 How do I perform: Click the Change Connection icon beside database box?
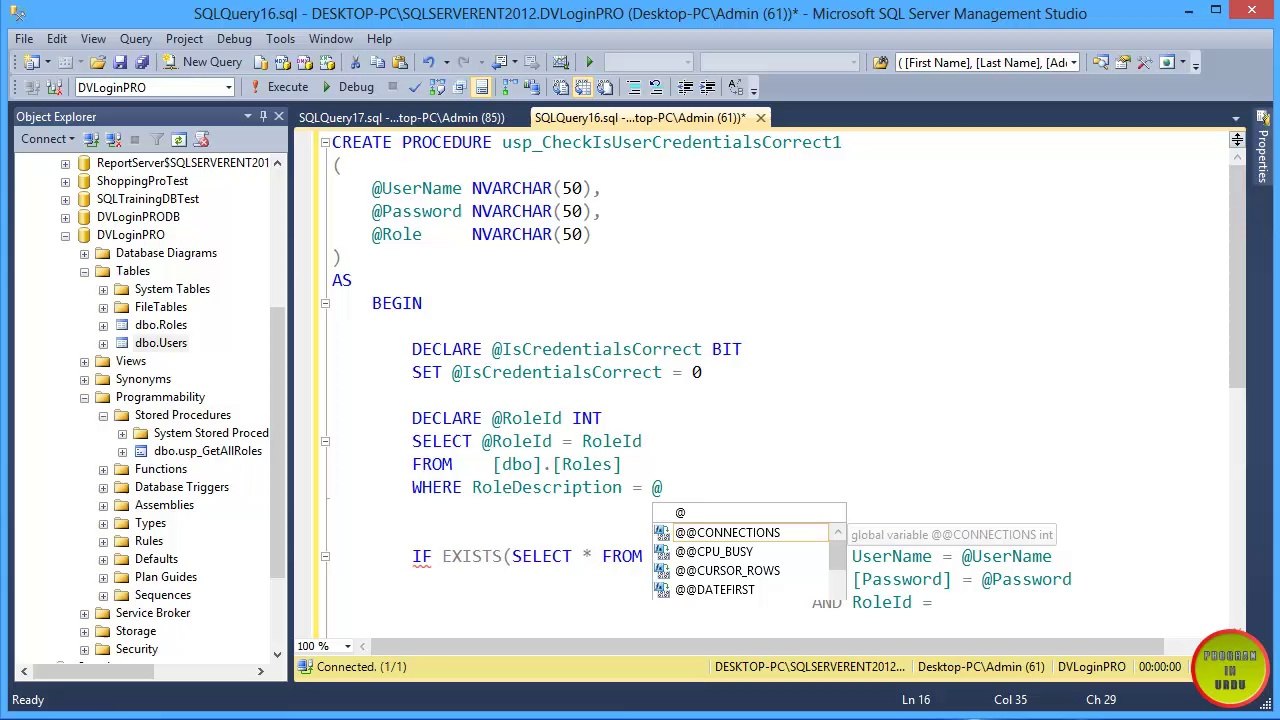tap(53, 87)
